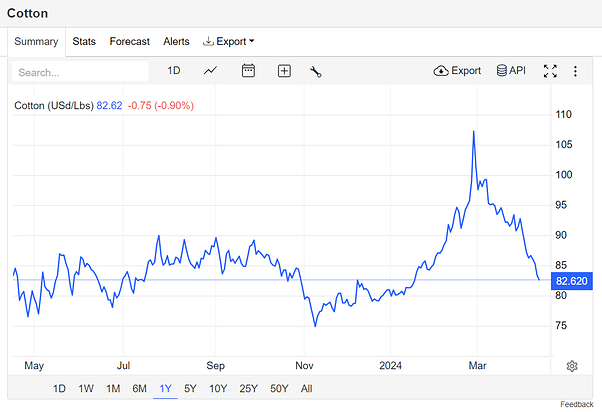Open the Alerts tab
Viewport: 602px width, 412px height.
(176, 42)
